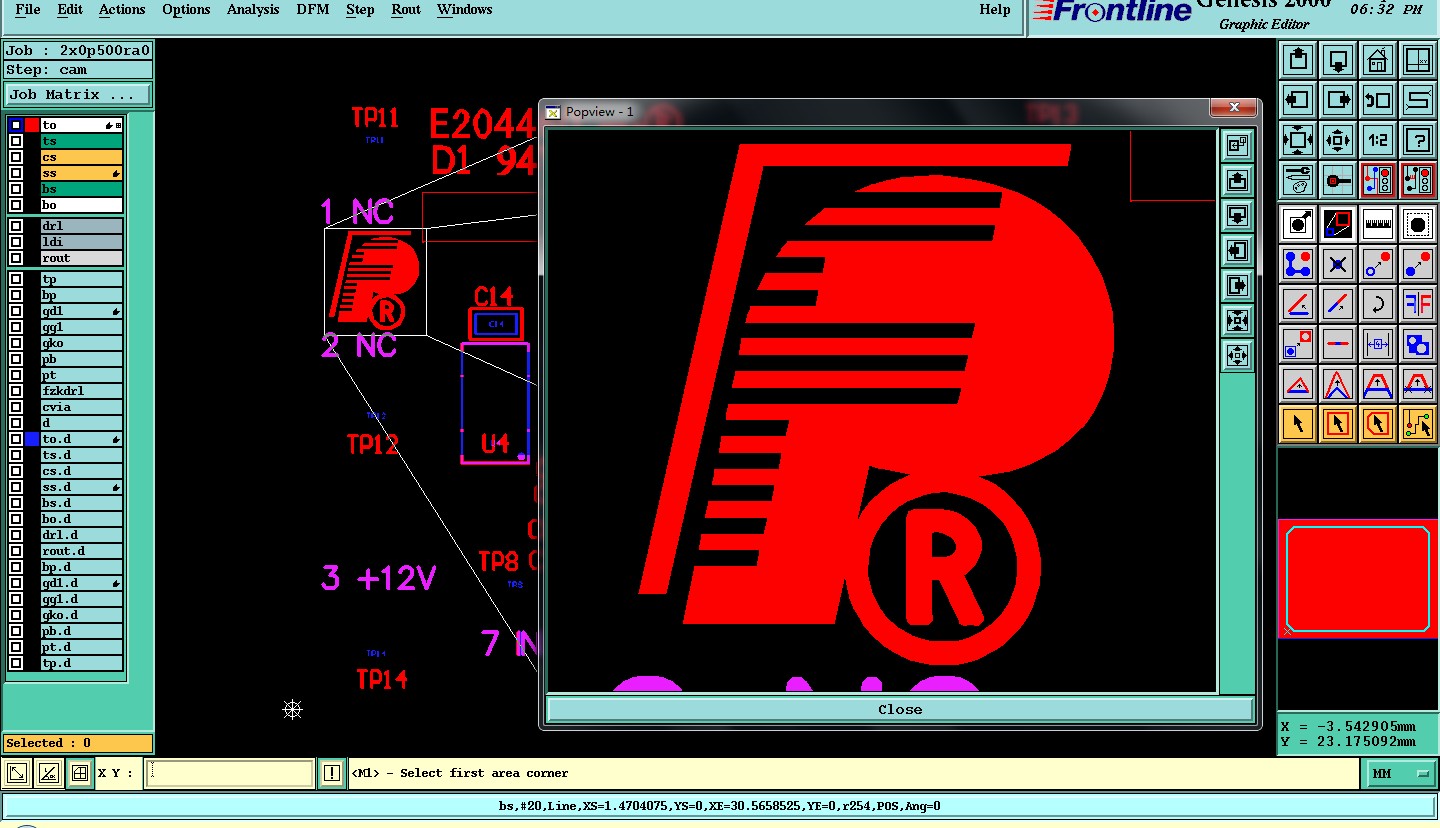
Task: Select the 'cvia' layer row
Action: pyautogui.click(x=81, y=407)
